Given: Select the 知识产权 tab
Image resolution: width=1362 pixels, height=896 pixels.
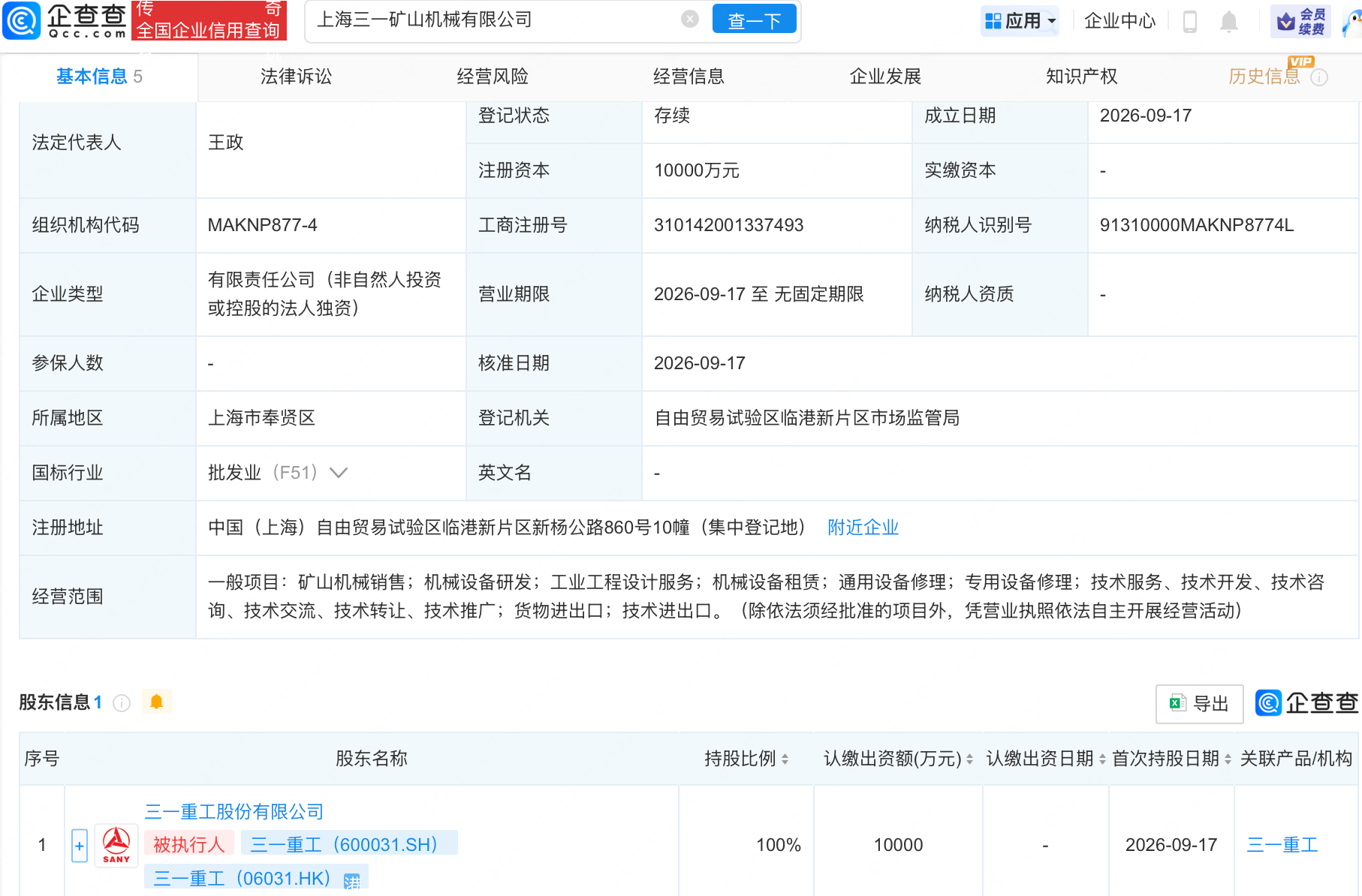Looking at the screenshot, I should (x=1082, y=77).
